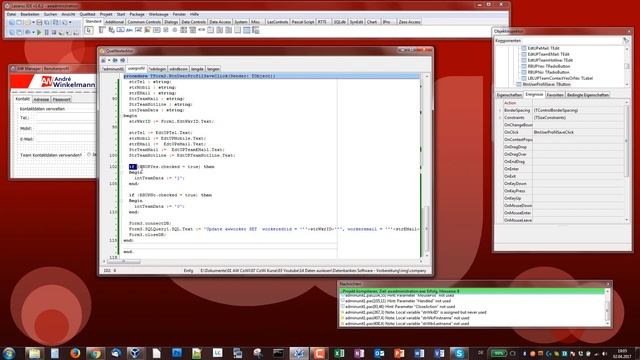Expand the BorderSpacing property in the Objektinspektor
The image size is (640, 360).
pos(500,110)
